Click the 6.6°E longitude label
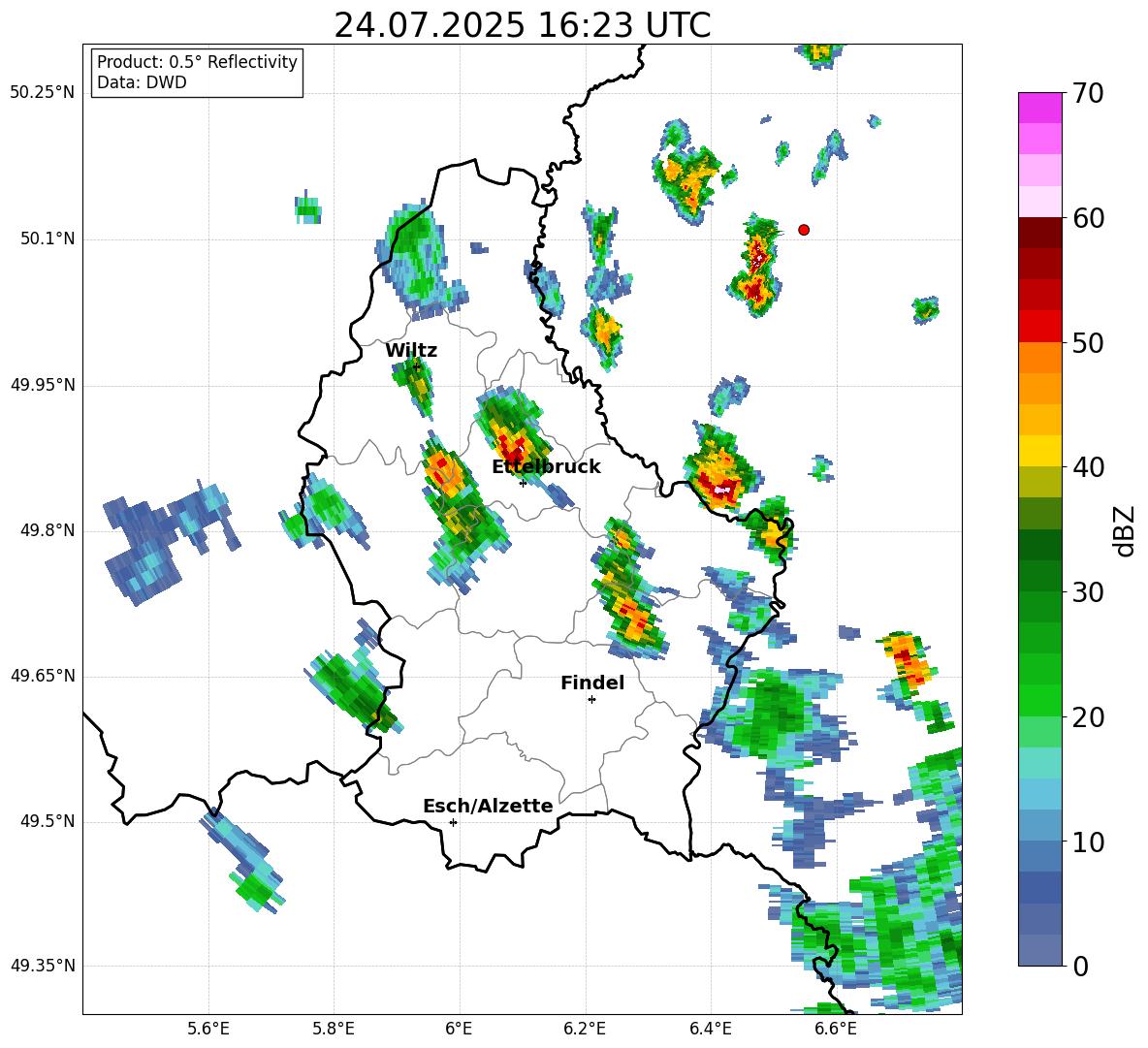 pos(836,1030)
